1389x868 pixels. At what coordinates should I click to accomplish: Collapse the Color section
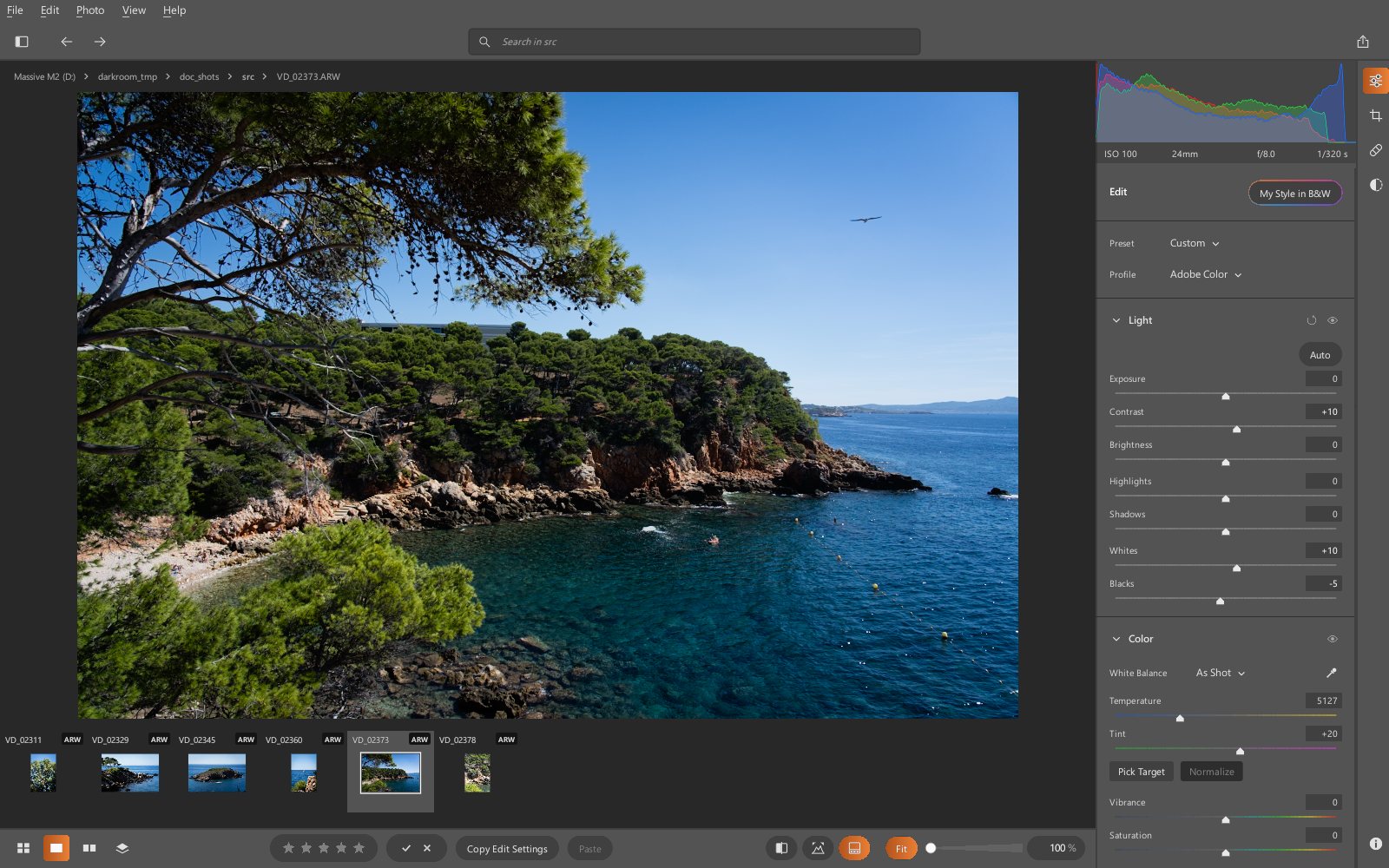[1116, 639]
